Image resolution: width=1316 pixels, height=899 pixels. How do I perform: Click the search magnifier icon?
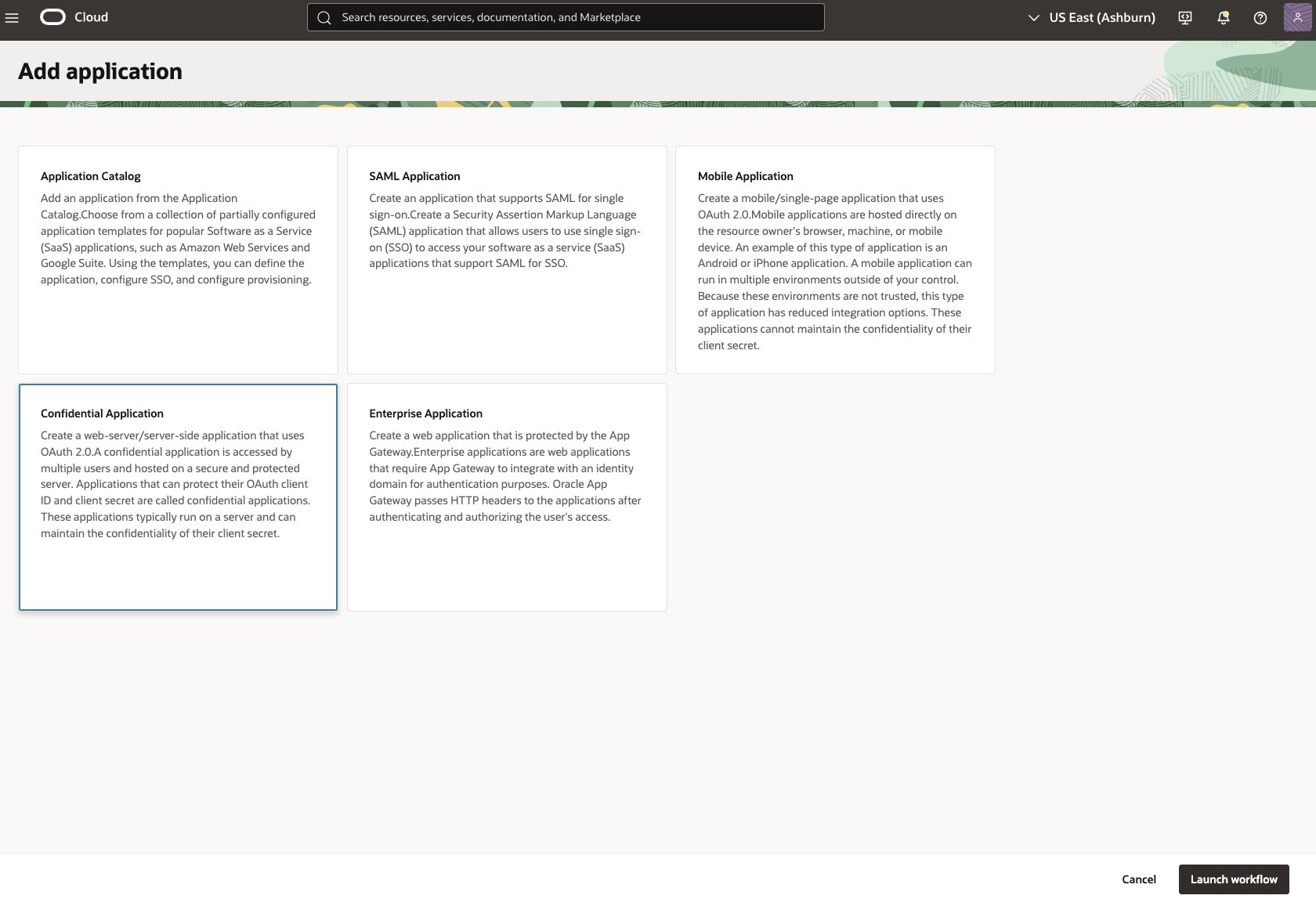(x=324, y=16)
